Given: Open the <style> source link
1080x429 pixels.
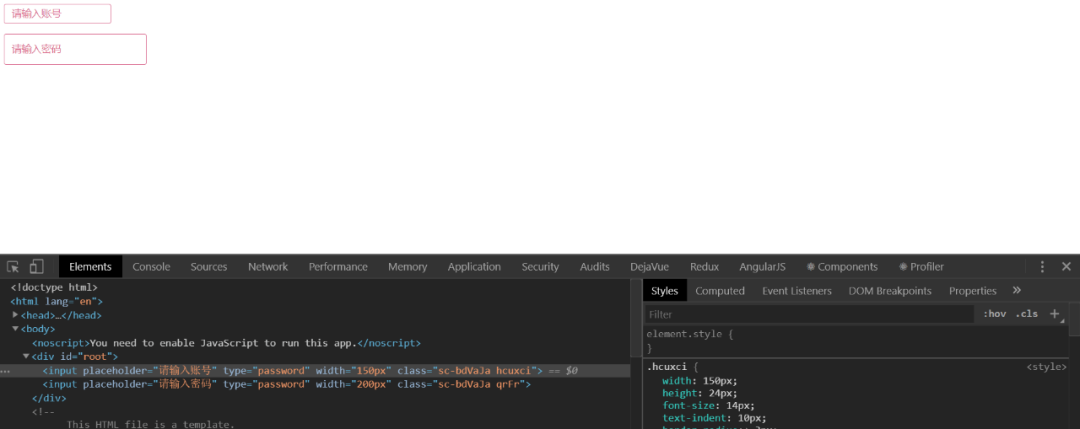Looking at the screenshot, I should click(x=1046, y=367).
